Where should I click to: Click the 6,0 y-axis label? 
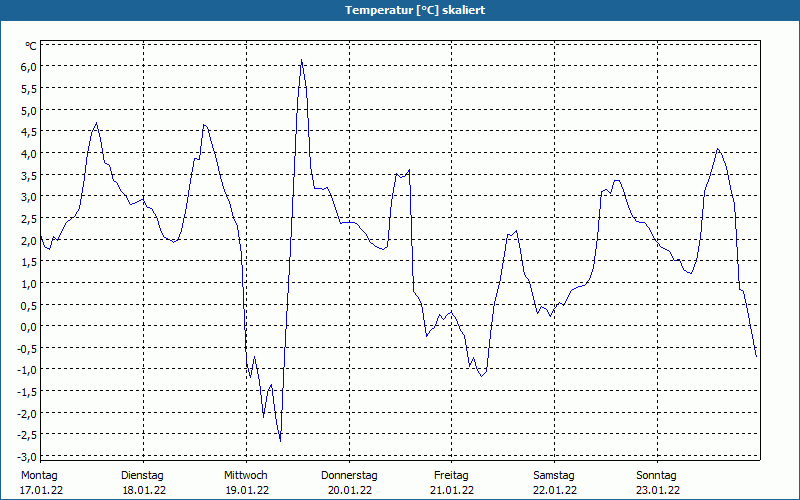pos(29,67)
